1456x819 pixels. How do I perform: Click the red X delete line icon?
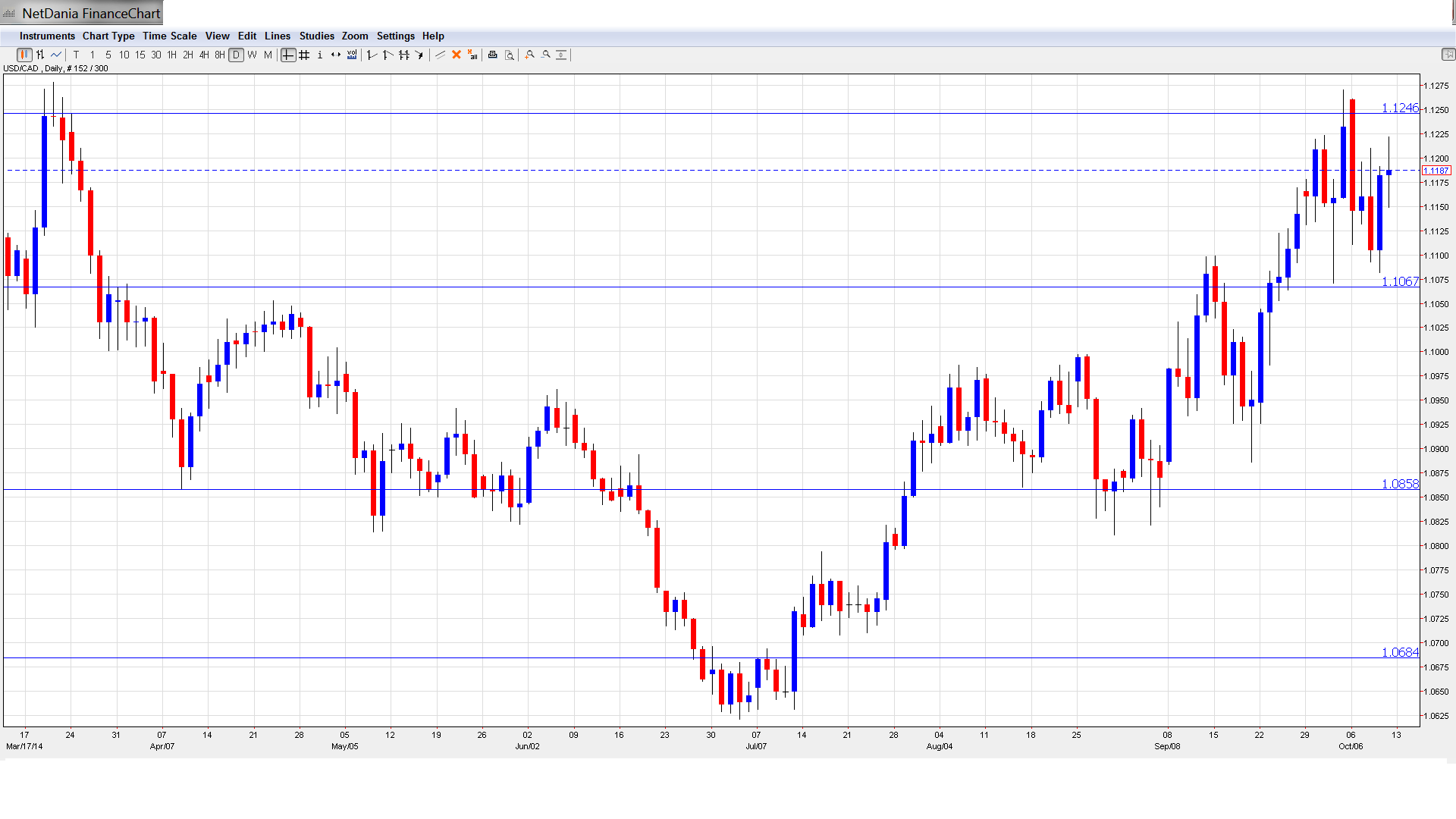(x=457, y=55)
